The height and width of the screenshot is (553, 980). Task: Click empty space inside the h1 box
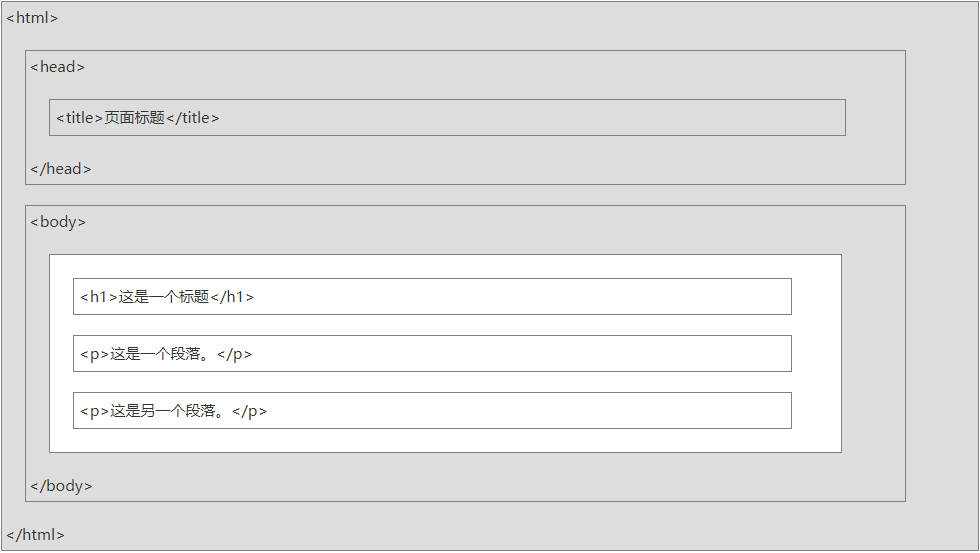[520, 297]
